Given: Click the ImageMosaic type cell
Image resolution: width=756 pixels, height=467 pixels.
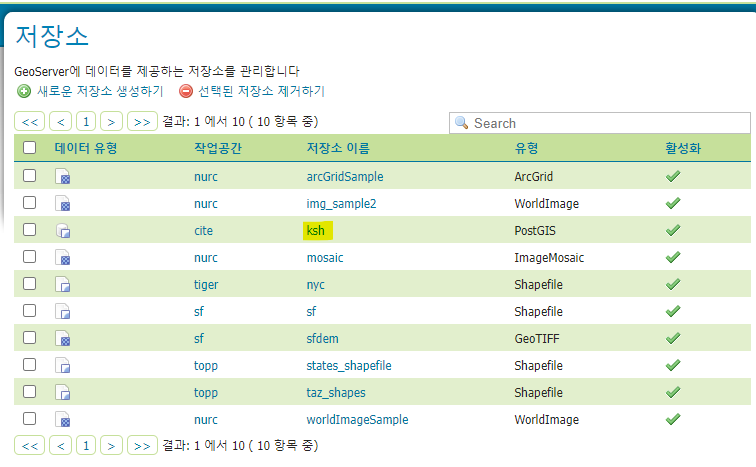Looking at the screenshot, I should tap(549, 258).
